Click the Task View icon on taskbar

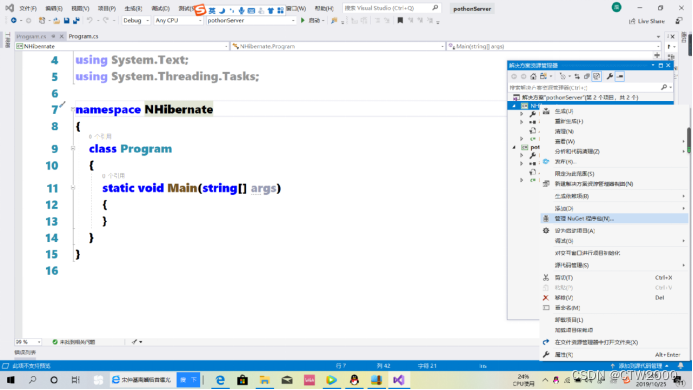pos(76,380)
